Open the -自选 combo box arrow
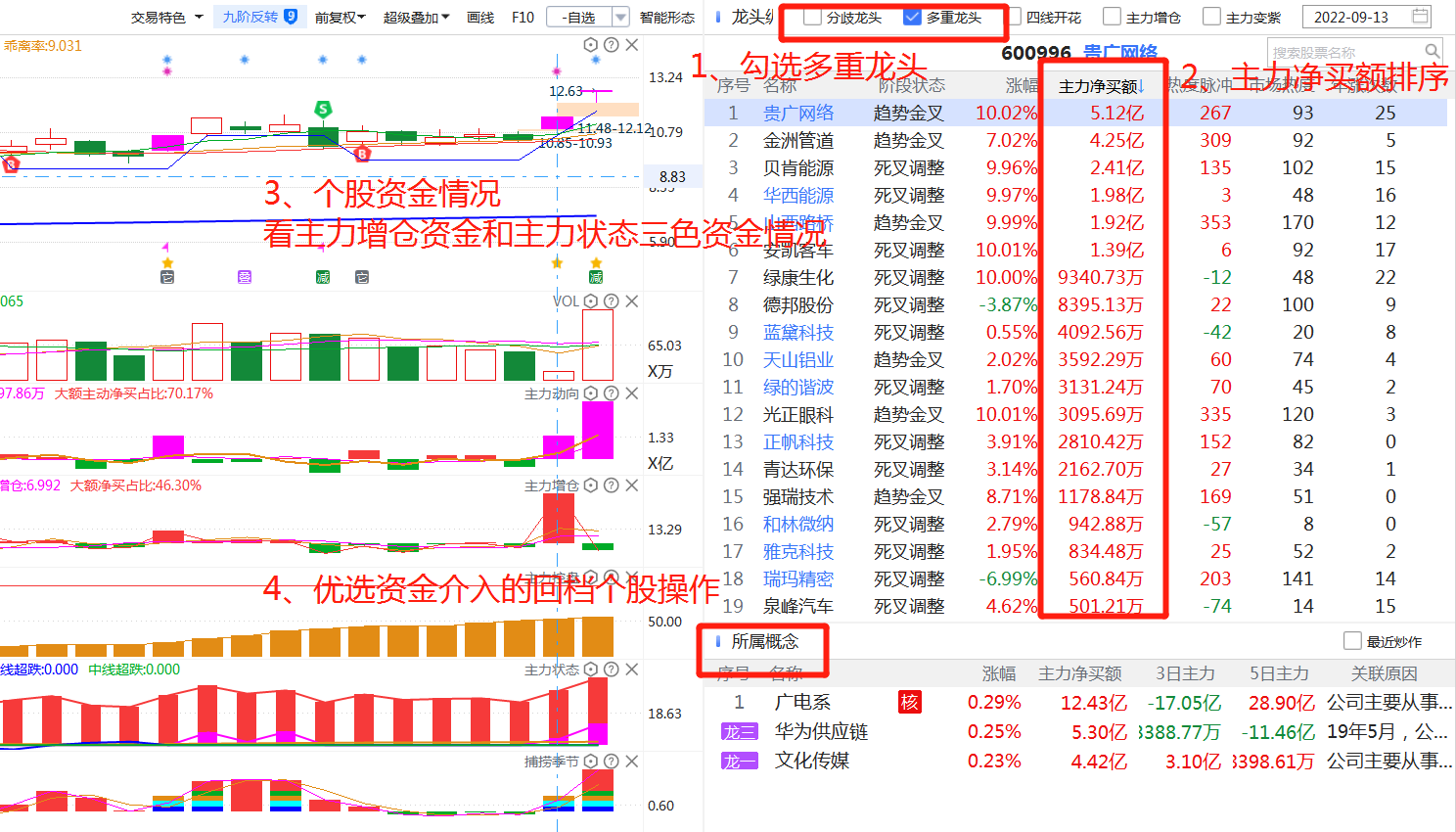The height and width of the screenshot is (832, 1456). [x=620, y=17]
